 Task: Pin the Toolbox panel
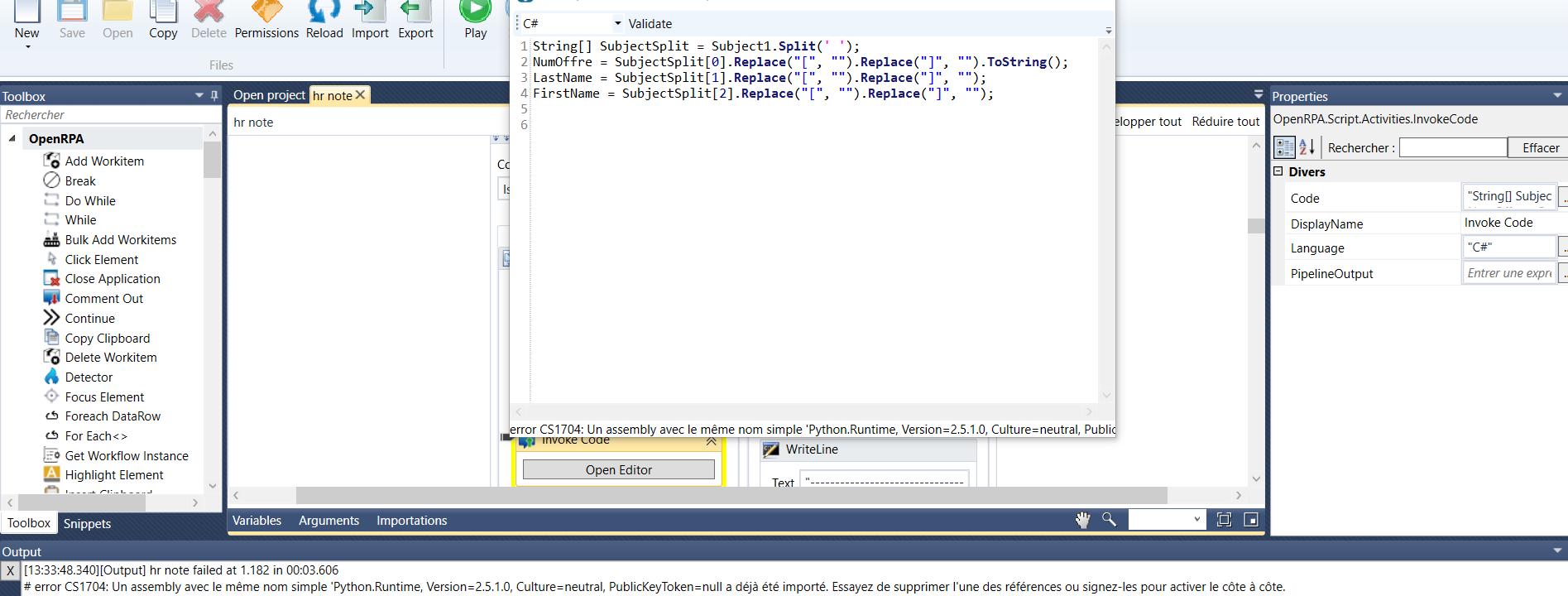[x=214, y=96]
